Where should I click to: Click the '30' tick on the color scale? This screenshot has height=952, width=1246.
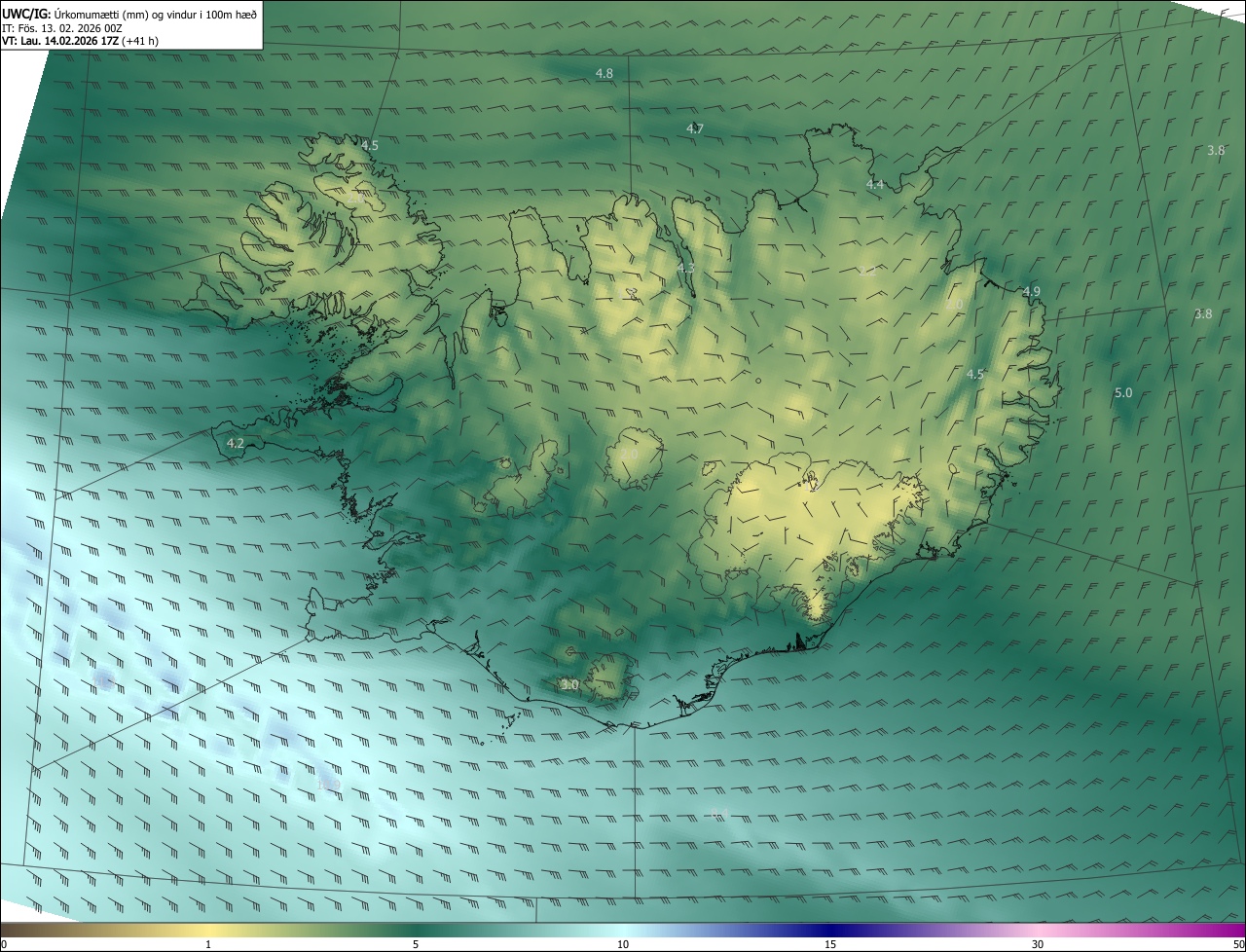tap(1038, 944)
